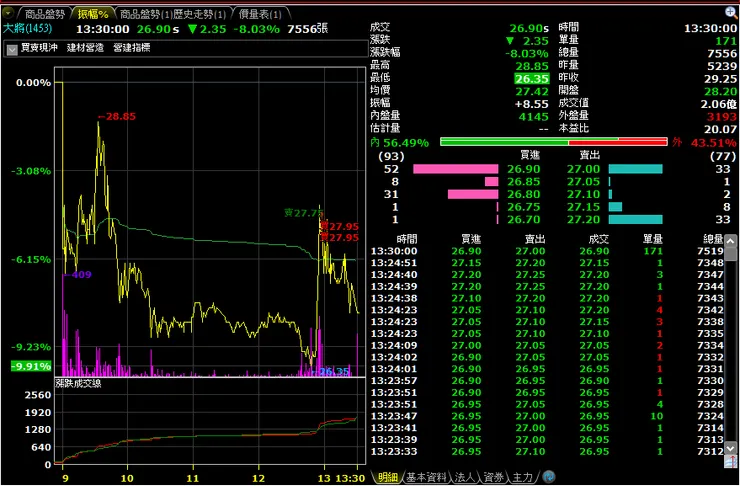Click the stock name 大將(1453)
The image size is (740, 486).
[x=27, y=28]
